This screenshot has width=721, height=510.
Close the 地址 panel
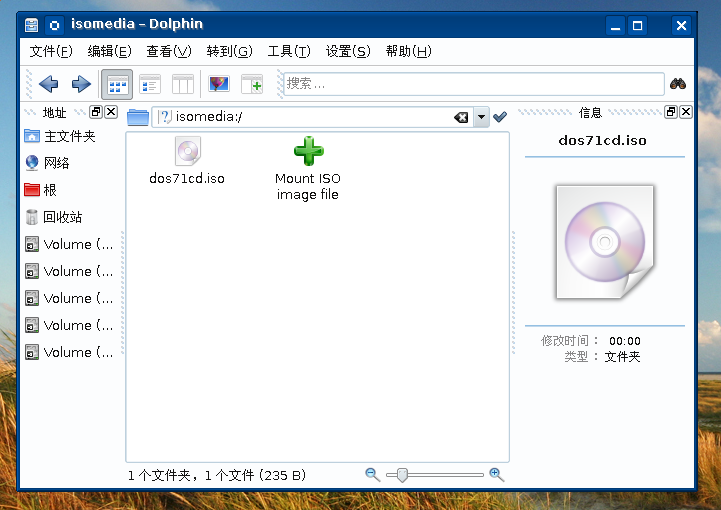click(111, 112)
